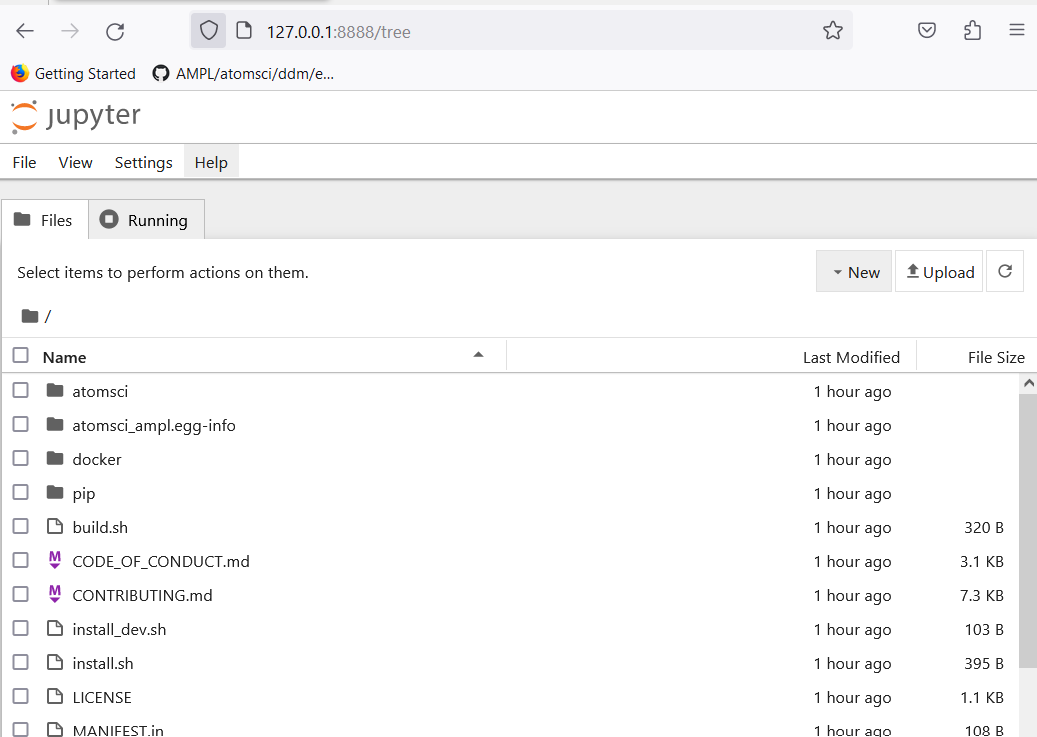Click the Name column sort arrow

pyautogui.click(x=478, y=355)
